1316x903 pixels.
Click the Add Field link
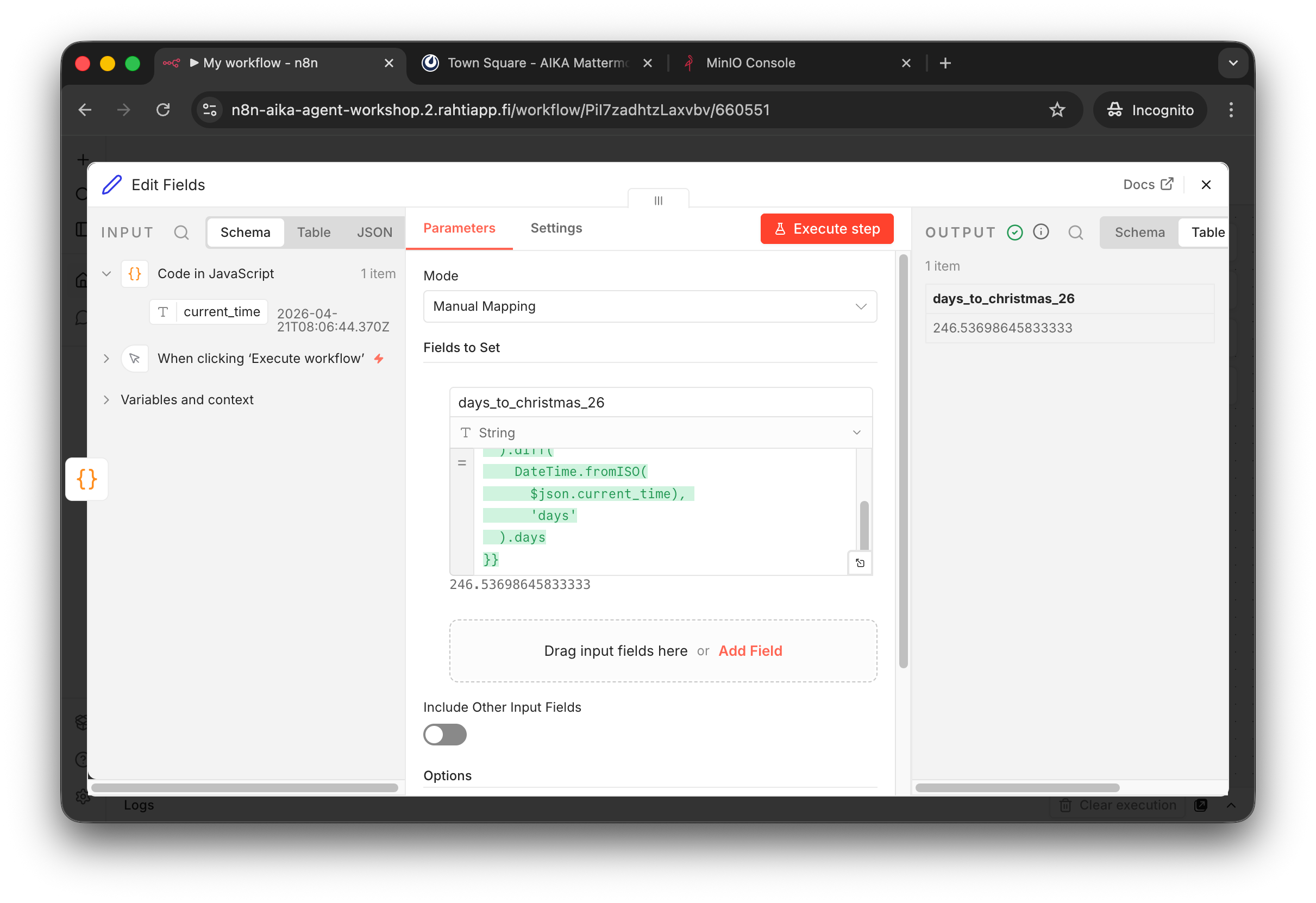click(750, 651)
